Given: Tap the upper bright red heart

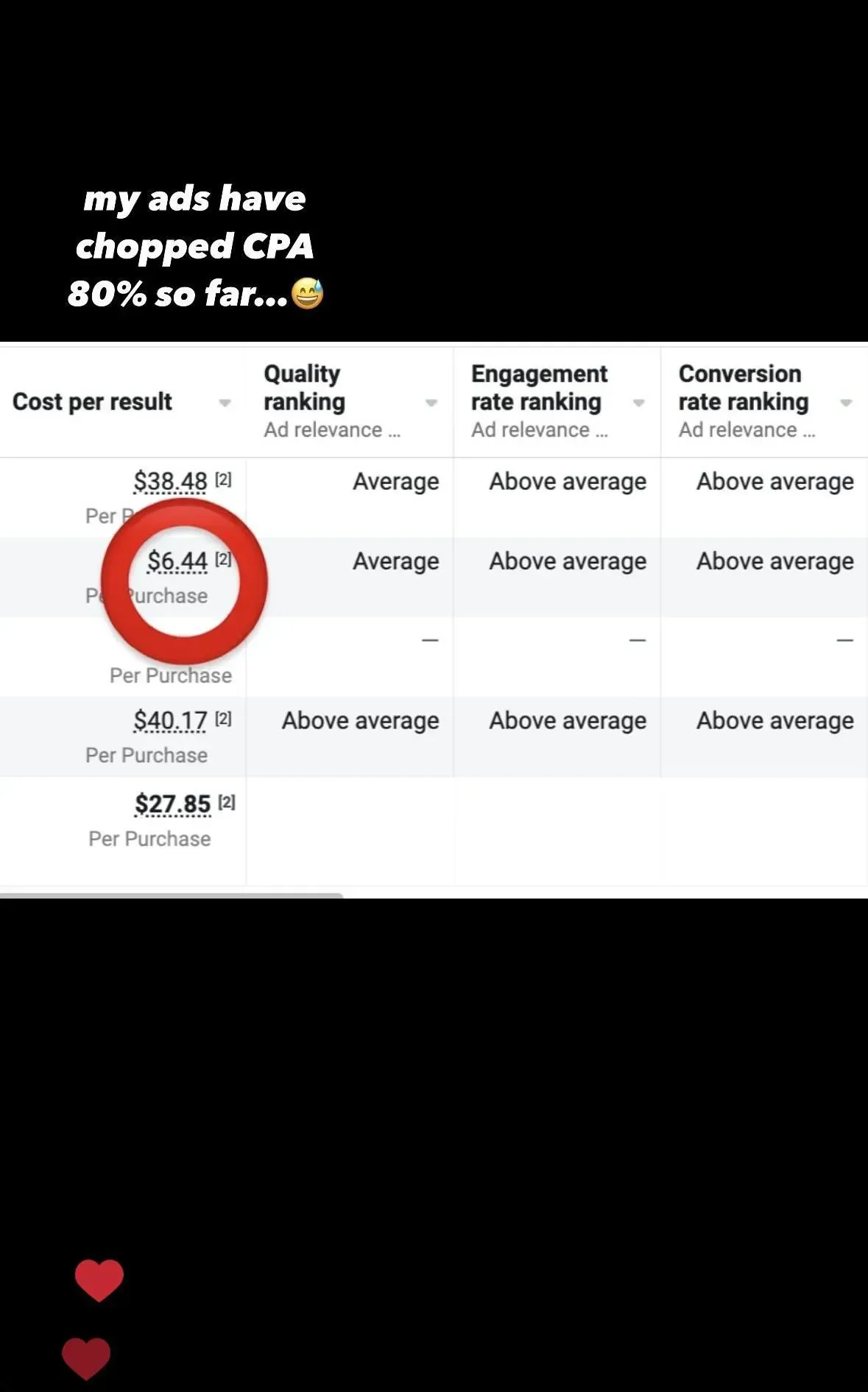Looking at the screenshot, I should pyautogui.click(x=99, y=1280).
